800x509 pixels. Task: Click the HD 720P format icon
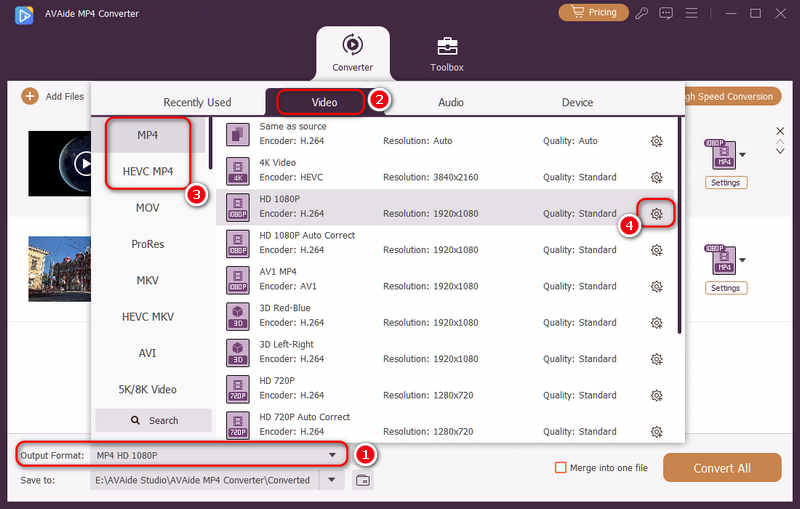(238, 389)
